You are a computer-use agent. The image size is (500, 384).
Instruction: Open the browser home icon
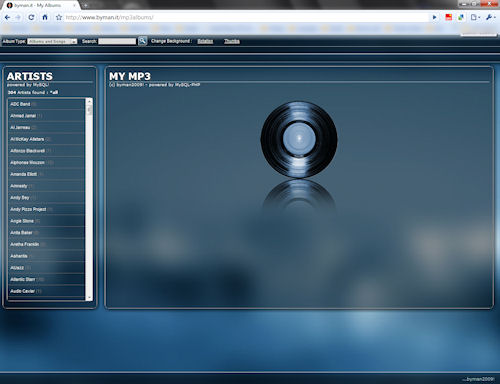coord(45,17)
